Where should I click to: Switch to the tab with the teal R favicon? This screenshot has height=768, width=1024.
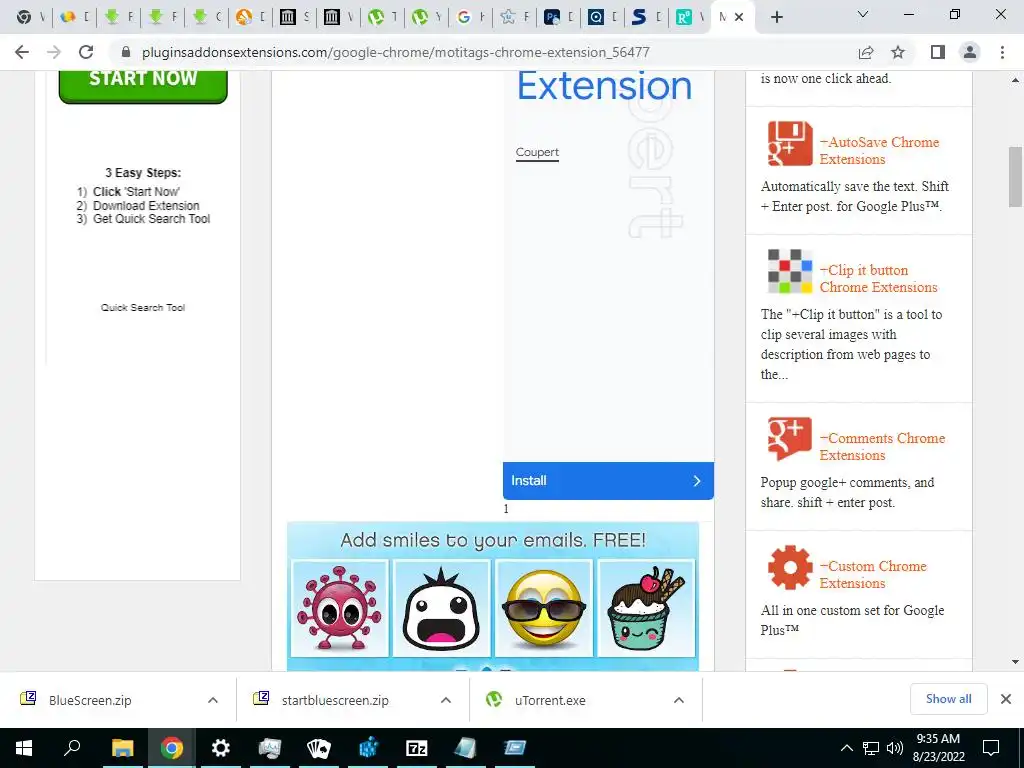[690, 17]
